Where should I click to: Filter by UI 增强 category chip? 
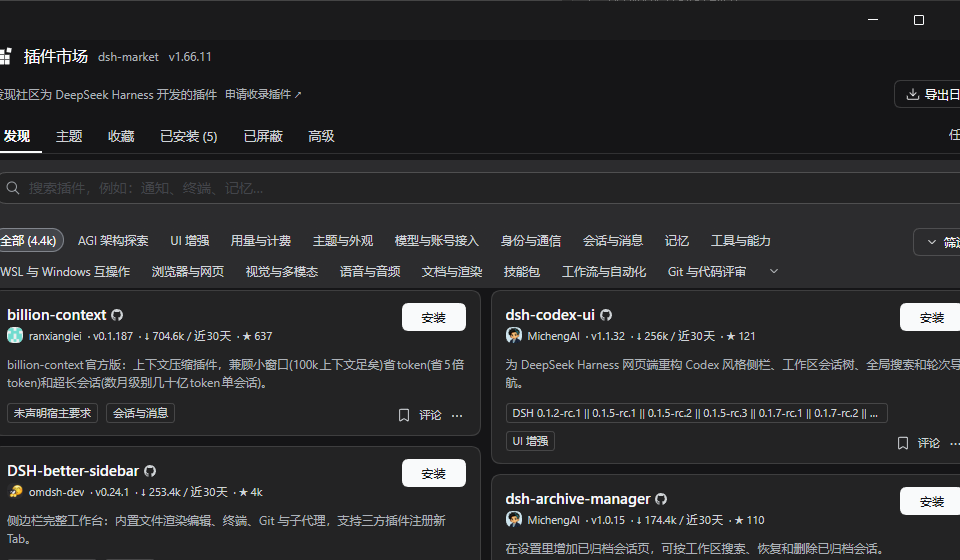[x=189, y=241]
